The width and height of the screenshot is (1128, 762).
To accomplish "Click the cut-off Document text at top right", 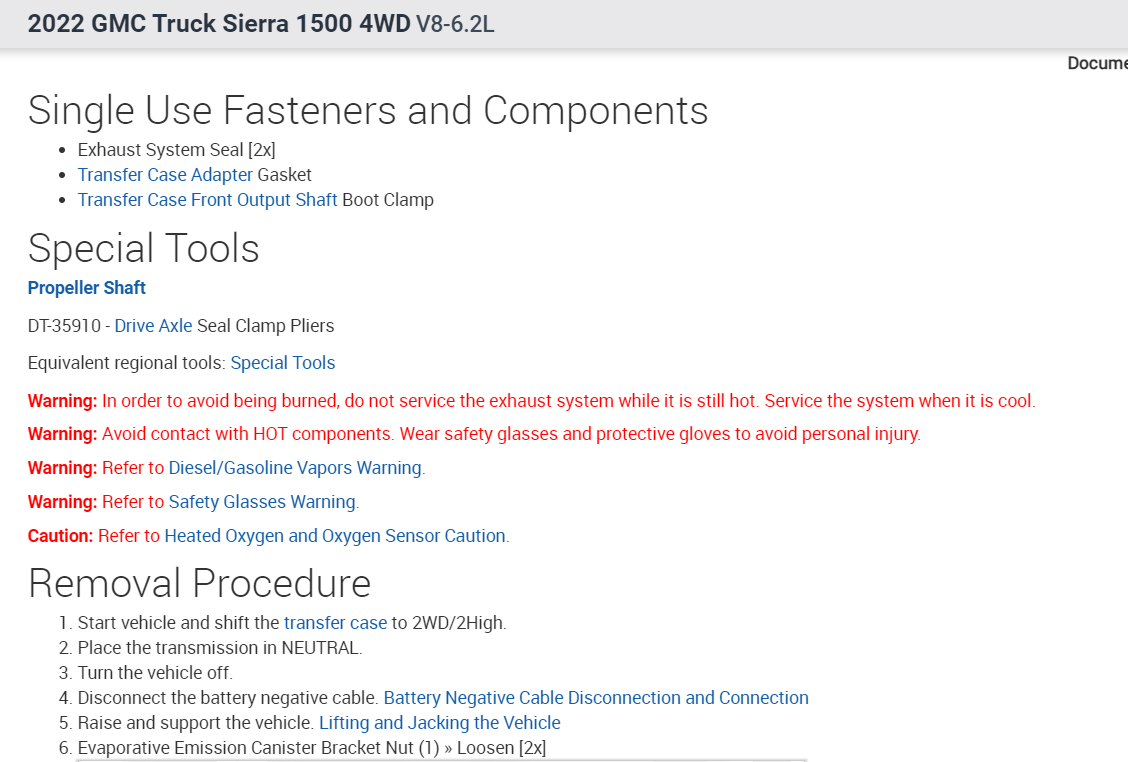I will 1097,63.
